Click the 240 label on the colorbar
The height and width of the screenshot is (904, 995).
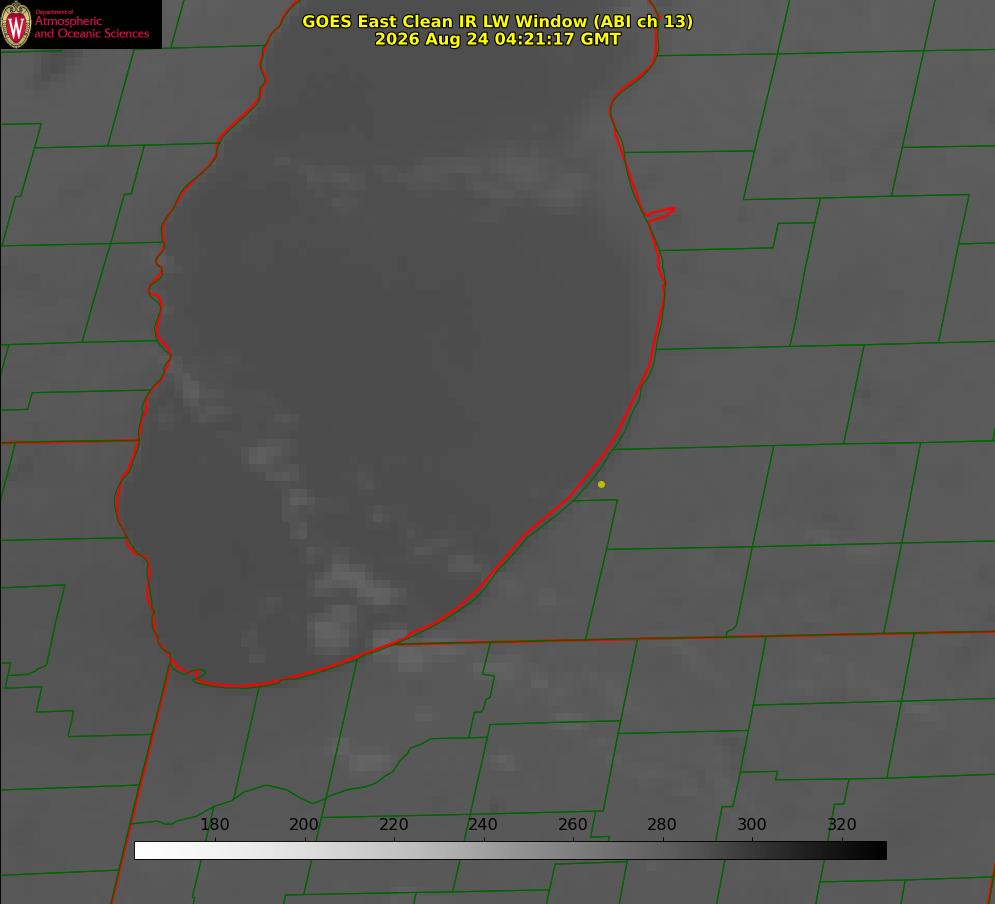coord(483,824)
